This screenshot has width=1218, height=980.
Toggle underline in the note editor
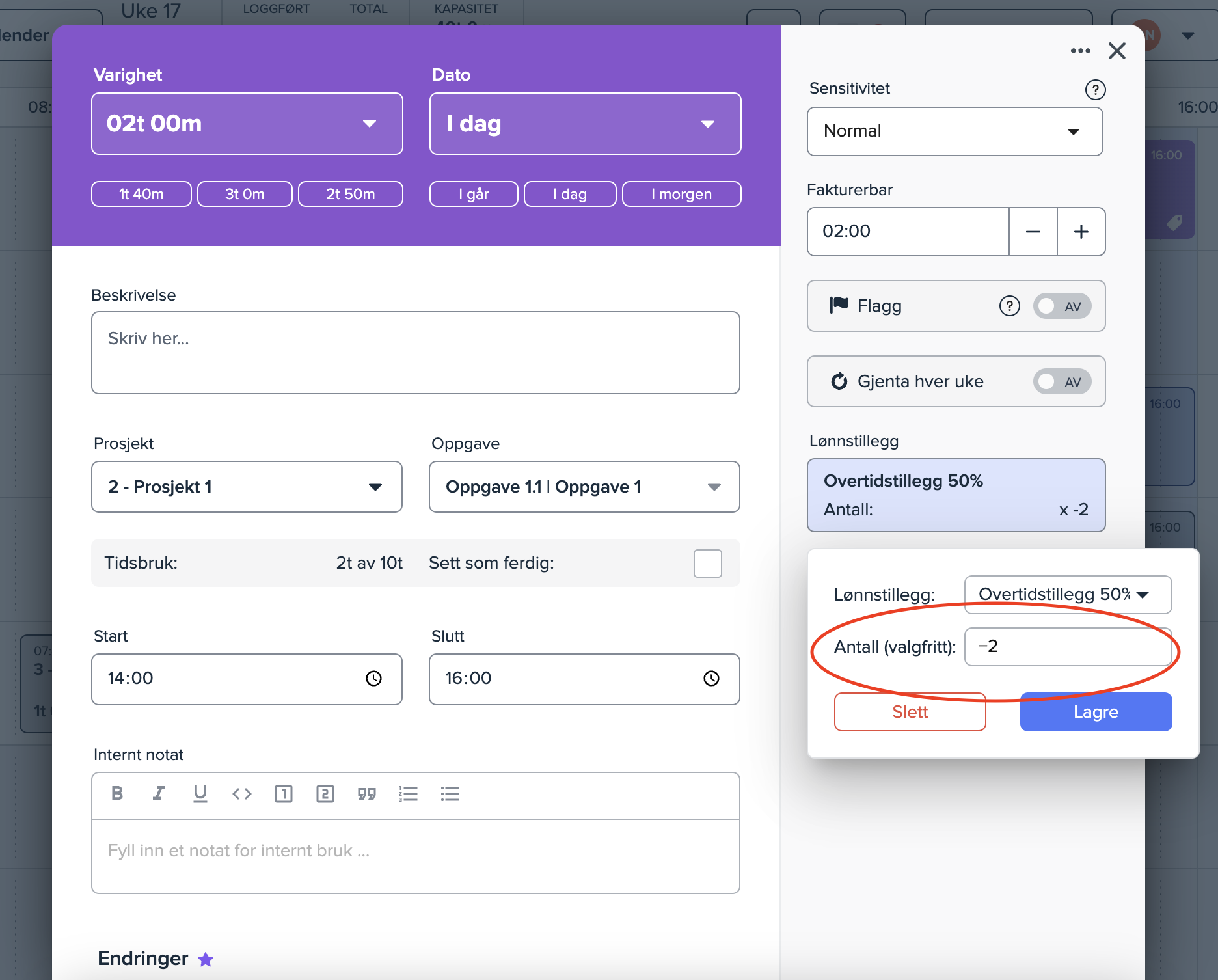click(200, 793)
